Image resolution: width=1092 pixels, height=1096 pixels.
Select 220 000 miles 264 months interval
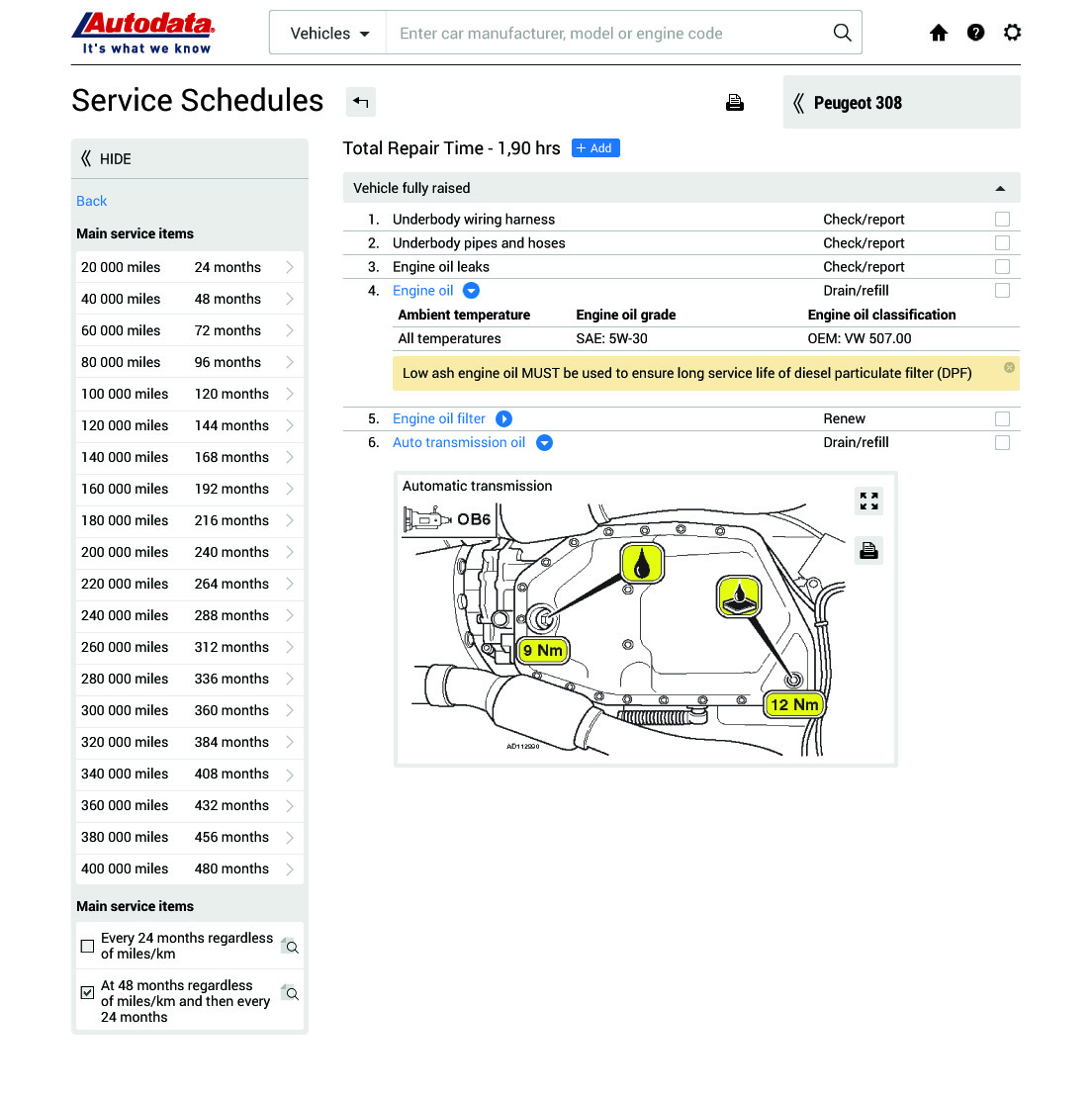tap(190, 584)
